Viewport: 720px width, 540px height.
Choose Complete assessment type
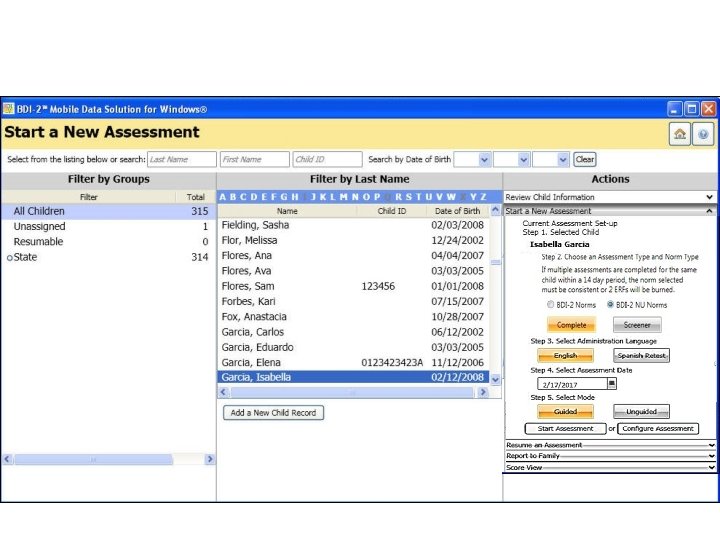(571, 325)
